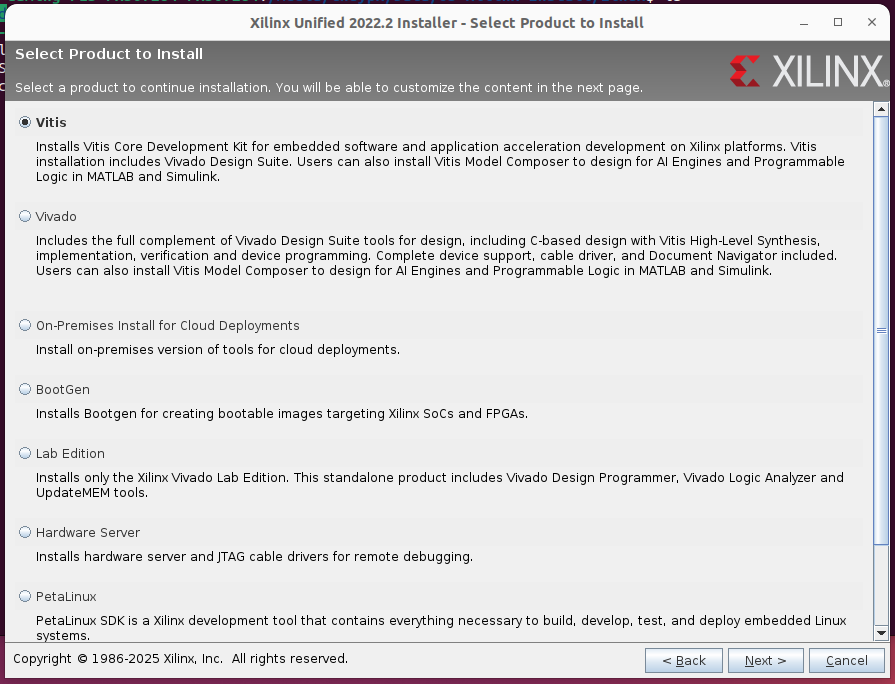Click the PetaLinux SDK description text
The image size is (895, 684).
tap(441, 627)
